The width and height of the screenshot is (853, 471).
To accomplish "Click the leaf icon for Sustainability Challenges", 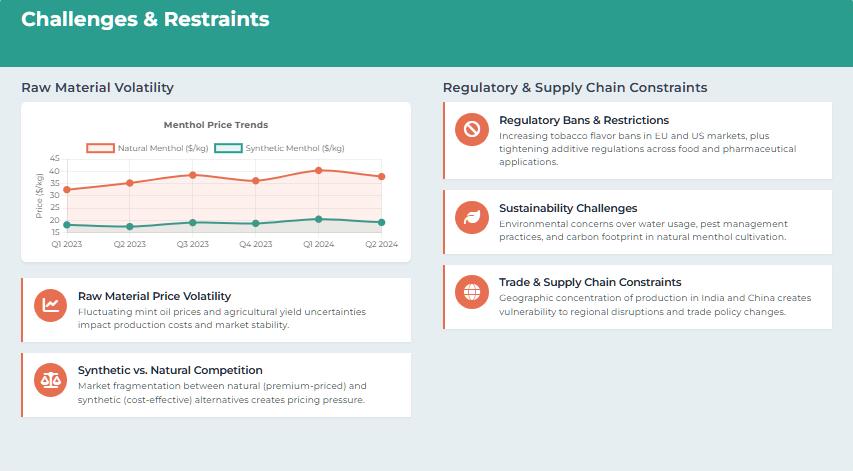I will pos(470,217).
